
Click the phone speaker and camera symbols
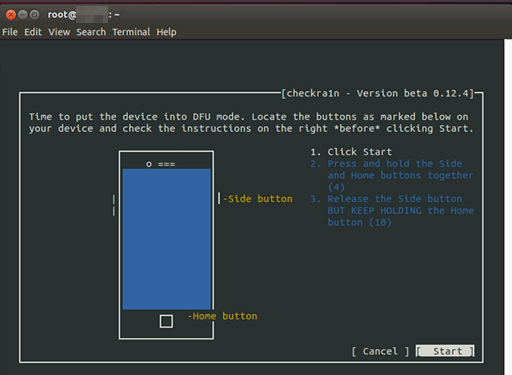tap(161, 164)
